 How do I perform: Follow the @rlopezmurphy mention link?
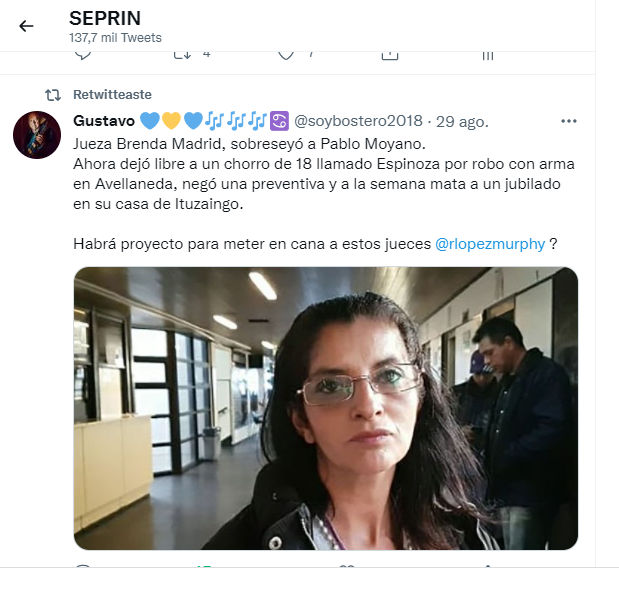(x=490, y=244)
